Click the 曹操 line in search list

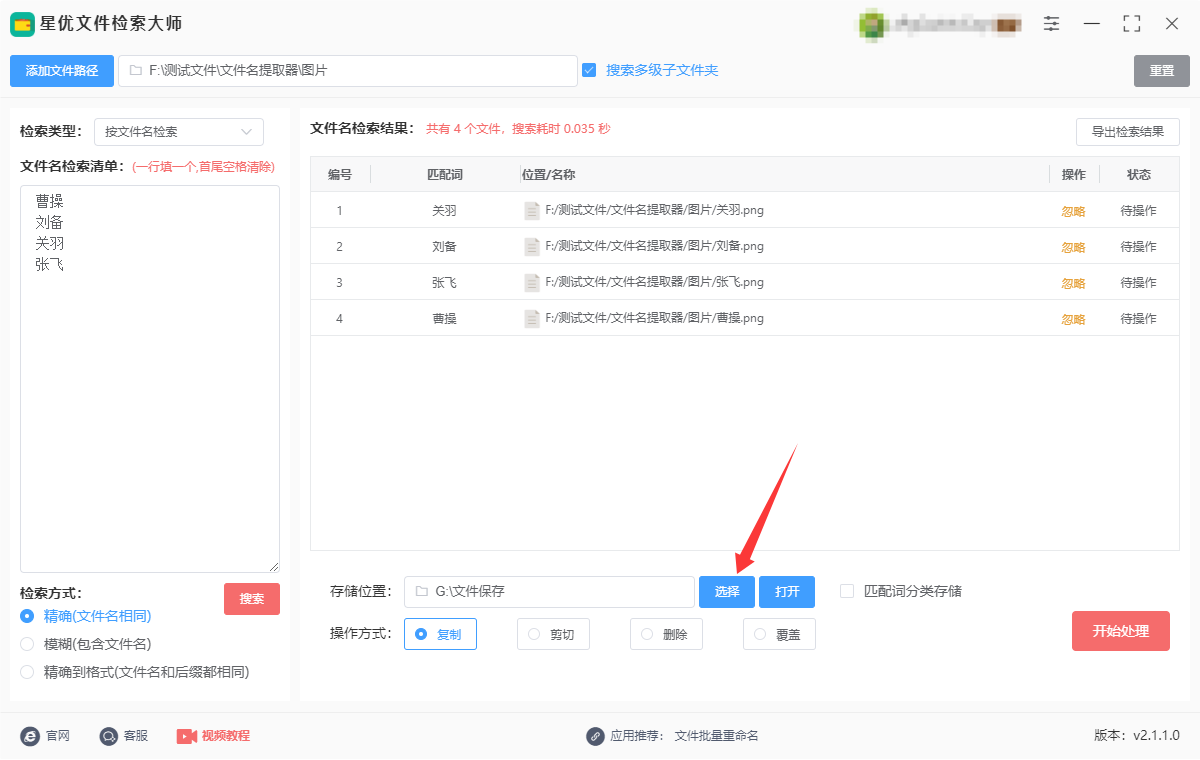click(x=49, y=201)
